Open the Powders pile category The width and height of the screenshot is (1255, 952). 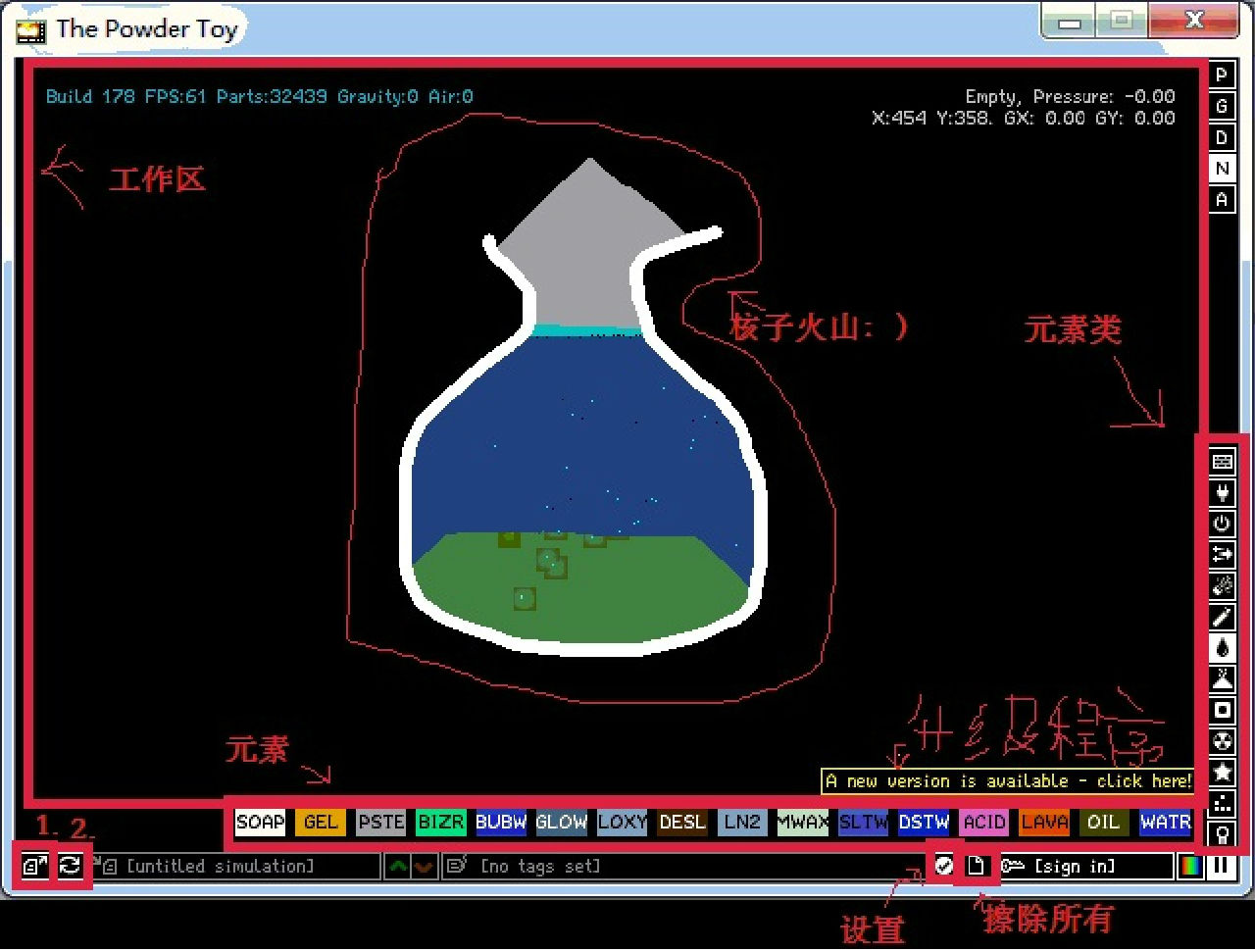1222,678
